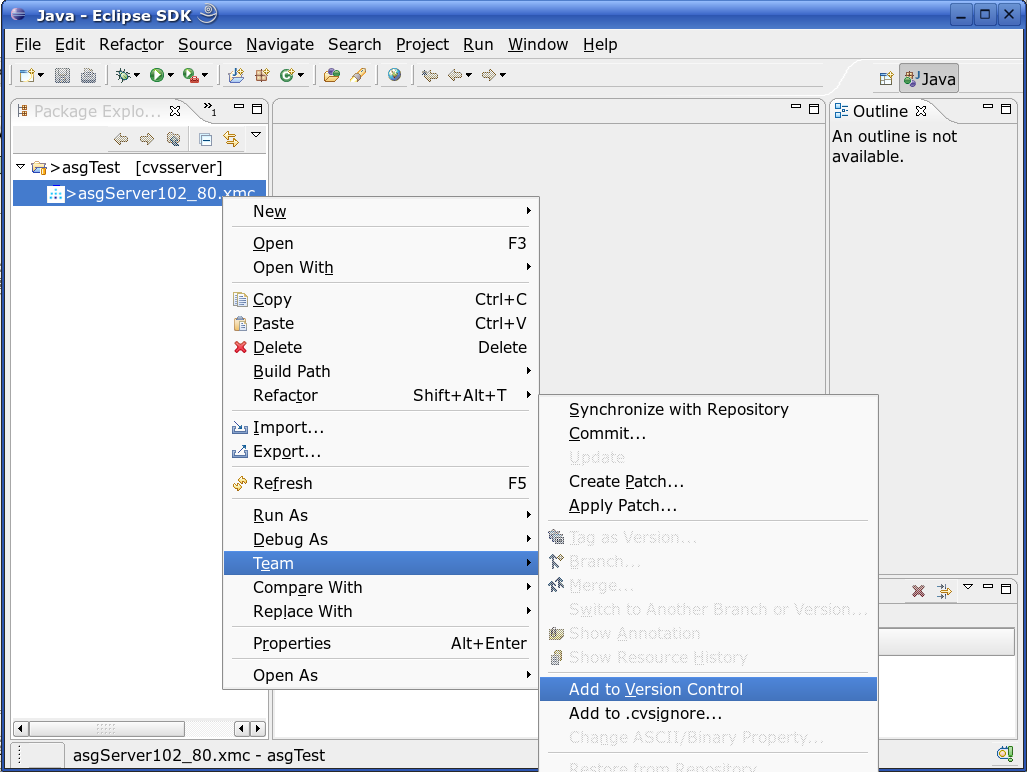Choose Refresh in context menu

tap(381, 483)
